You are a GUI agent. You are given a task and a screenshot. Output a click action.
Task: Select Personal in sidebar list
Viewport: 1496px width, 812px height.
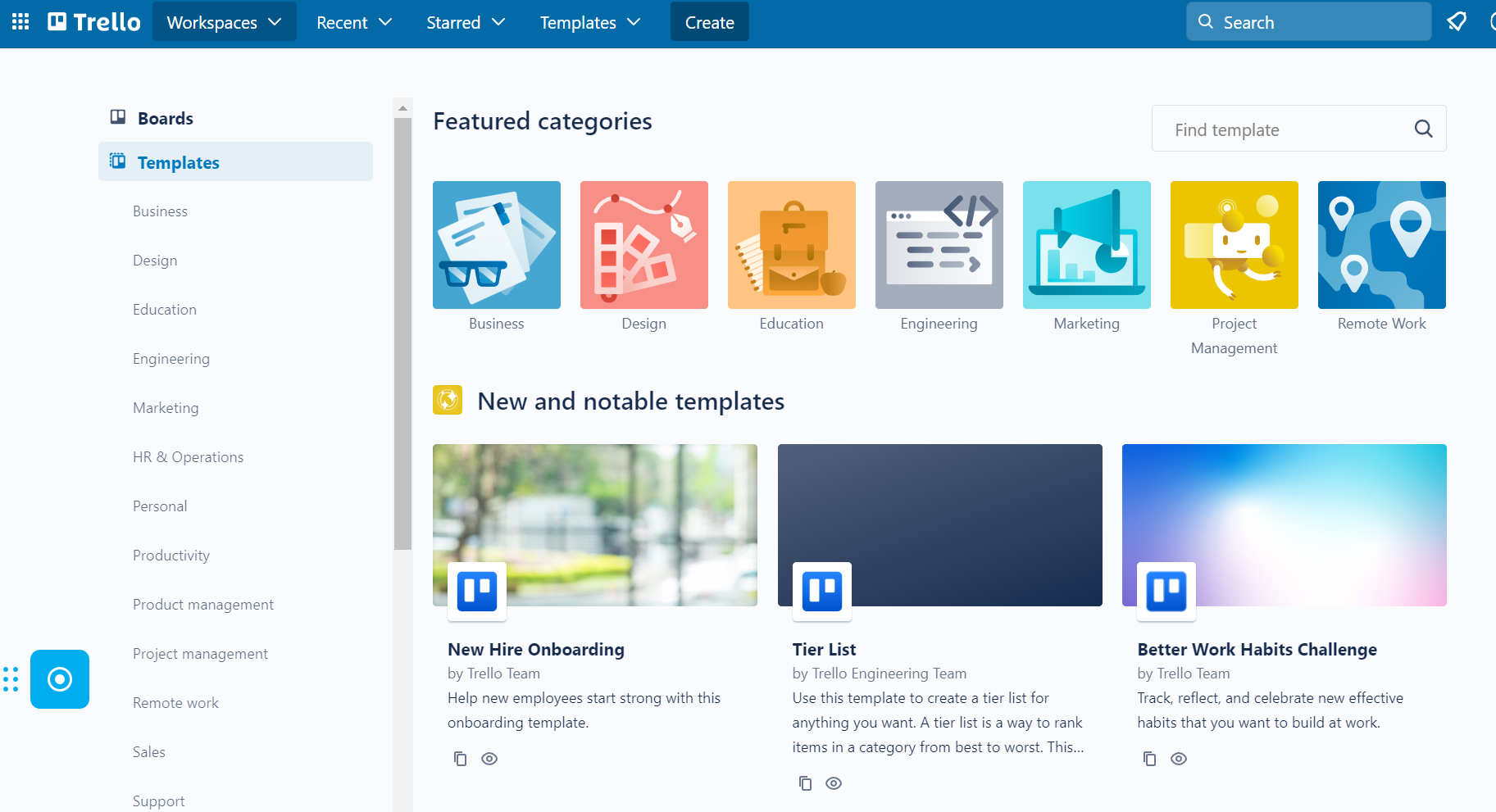point(160,506)
